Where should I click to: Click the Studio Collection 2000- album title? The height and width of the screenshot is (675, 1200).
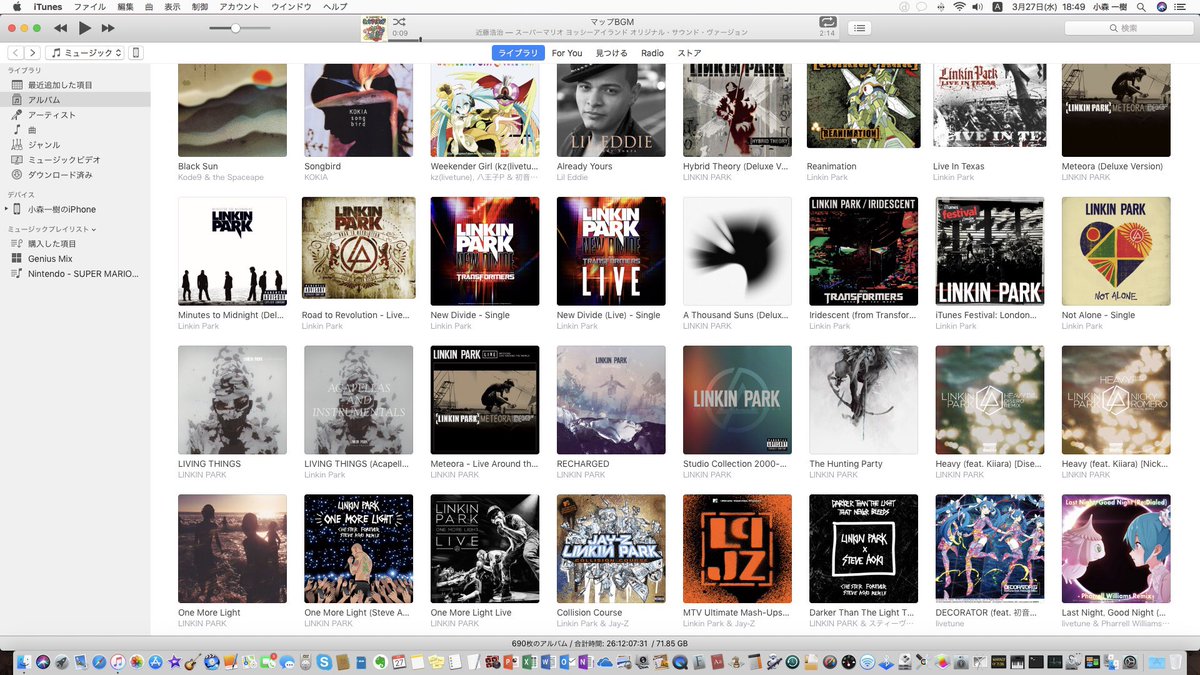[x=736, y=464]
